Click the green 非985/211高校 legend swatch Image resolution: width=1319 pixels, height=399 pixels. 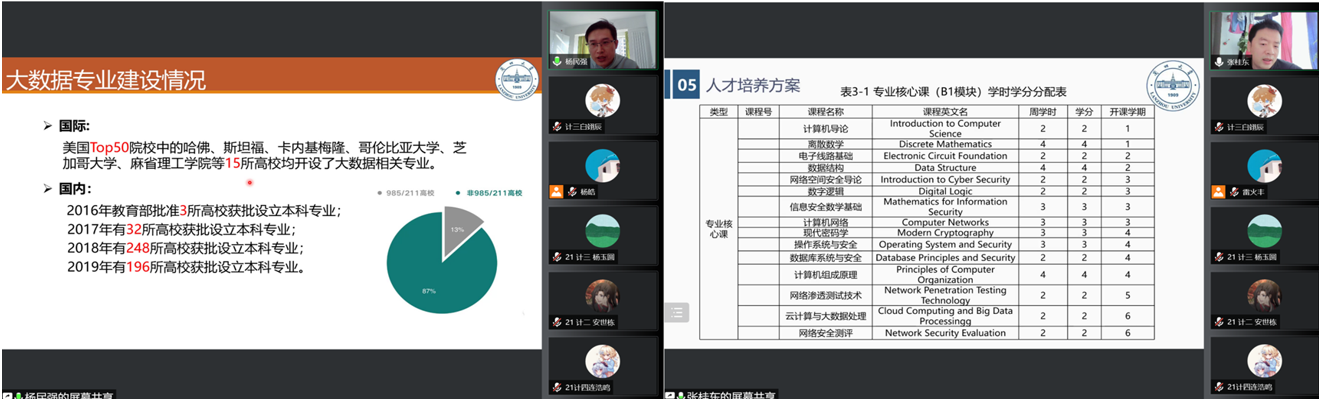(457, 192)
